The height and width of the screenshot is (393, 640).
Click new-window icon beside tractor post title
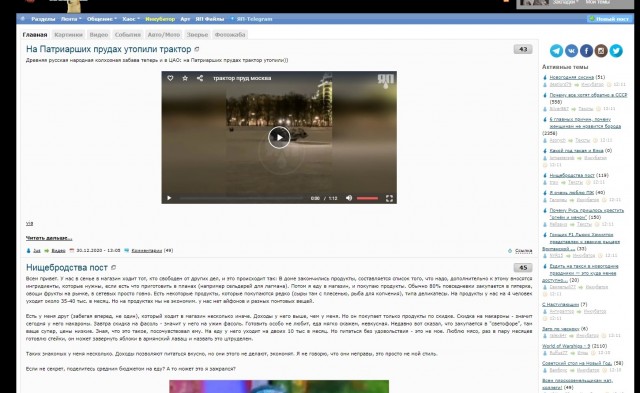[x=197, y=49]
